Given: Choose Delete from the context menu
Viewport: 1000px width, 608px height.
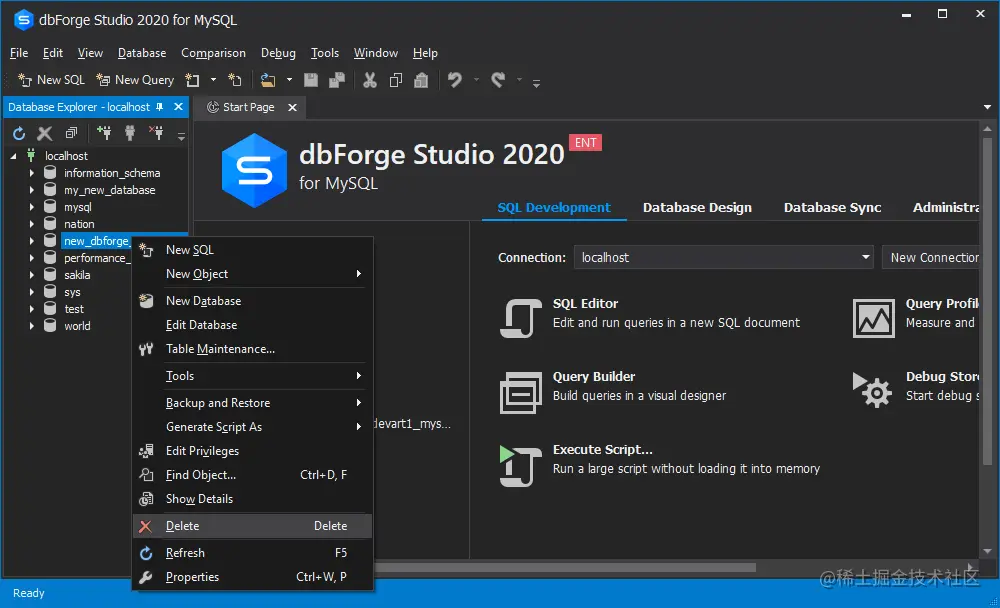Looking at the screenshot, I should tap(182, 525).
